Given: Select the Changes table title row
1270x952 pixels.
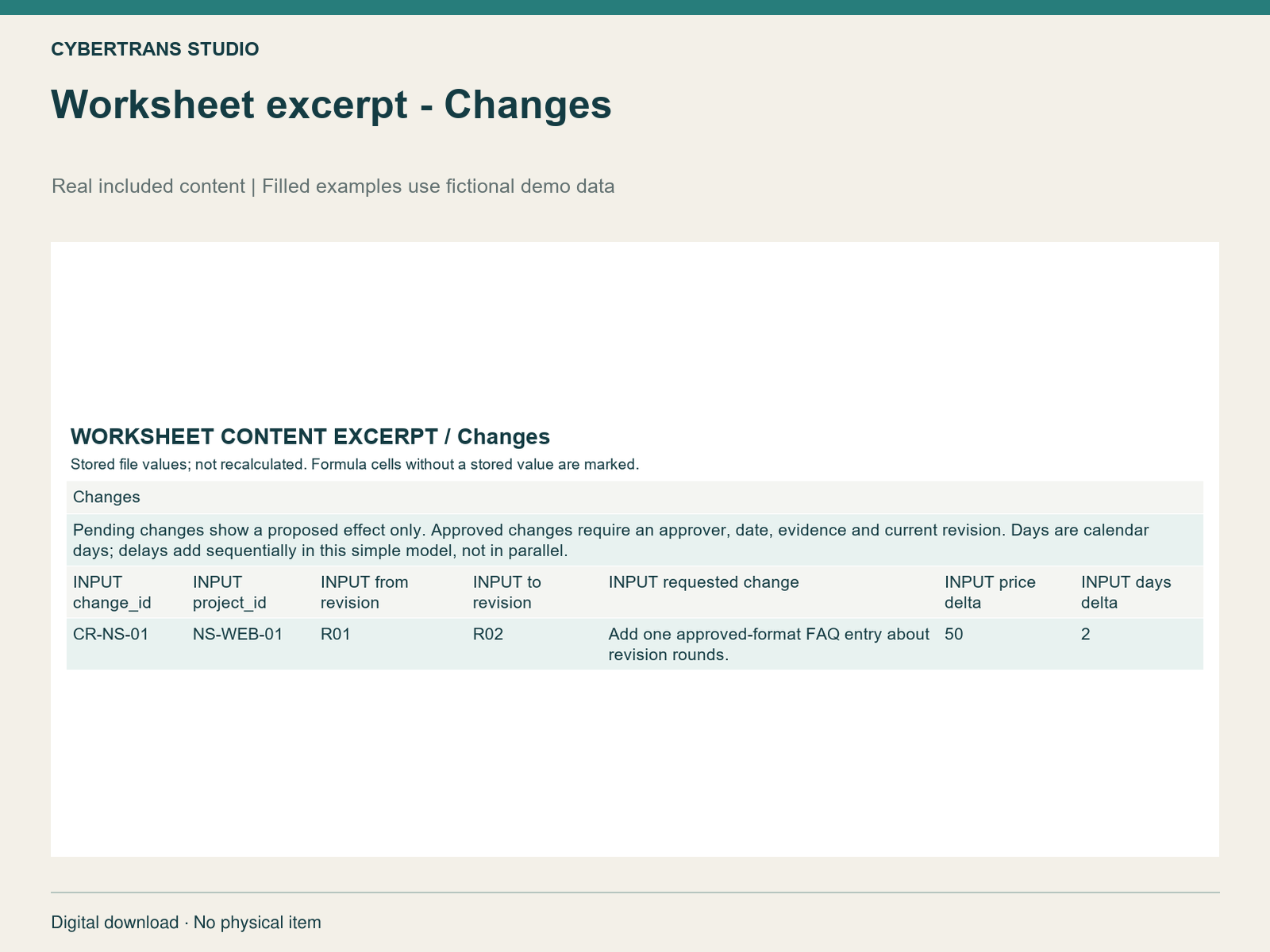Looking at the screenshot, I should click(x=635, y=497).
